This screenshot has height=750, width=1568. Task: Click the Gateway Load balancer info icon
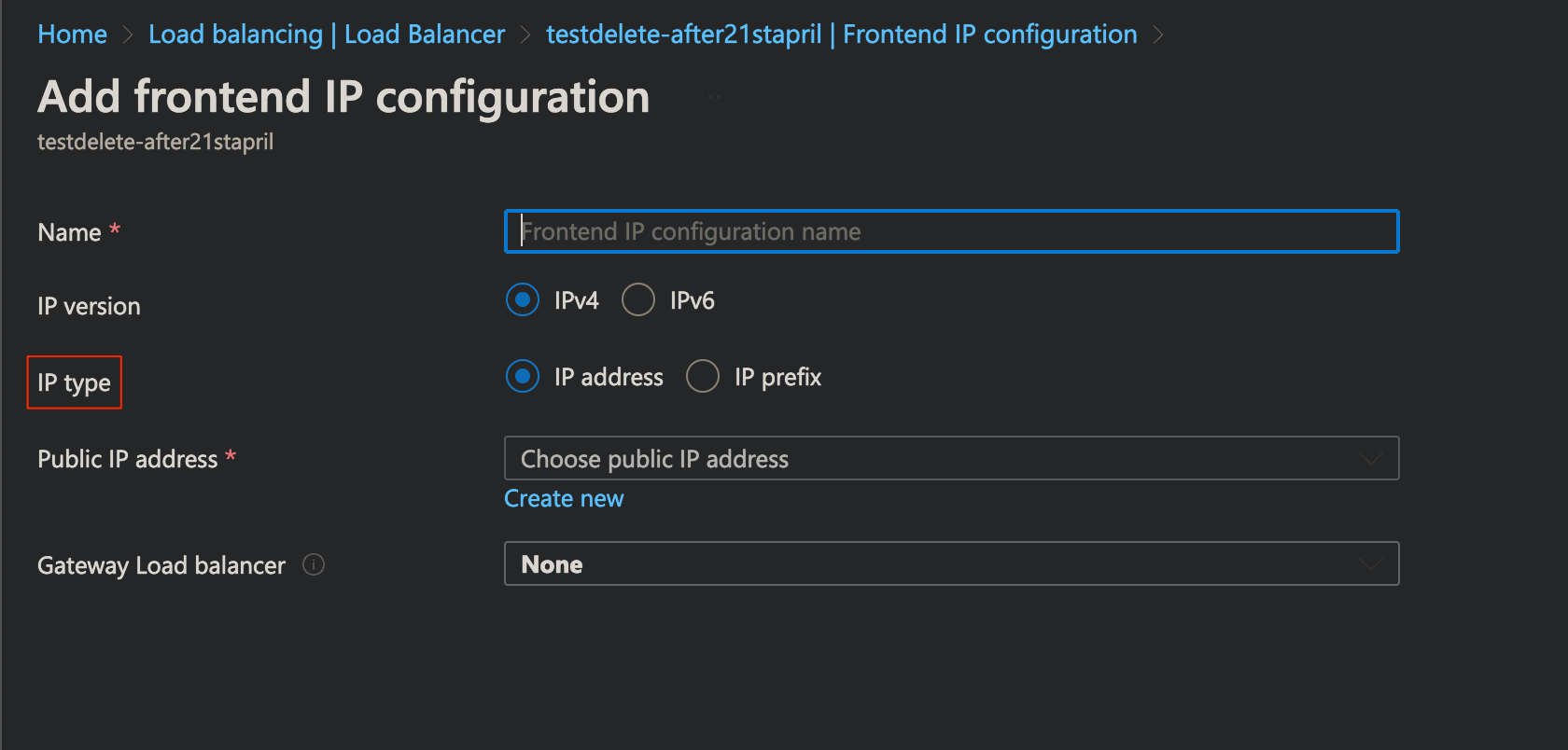click(x=314, y=564)
